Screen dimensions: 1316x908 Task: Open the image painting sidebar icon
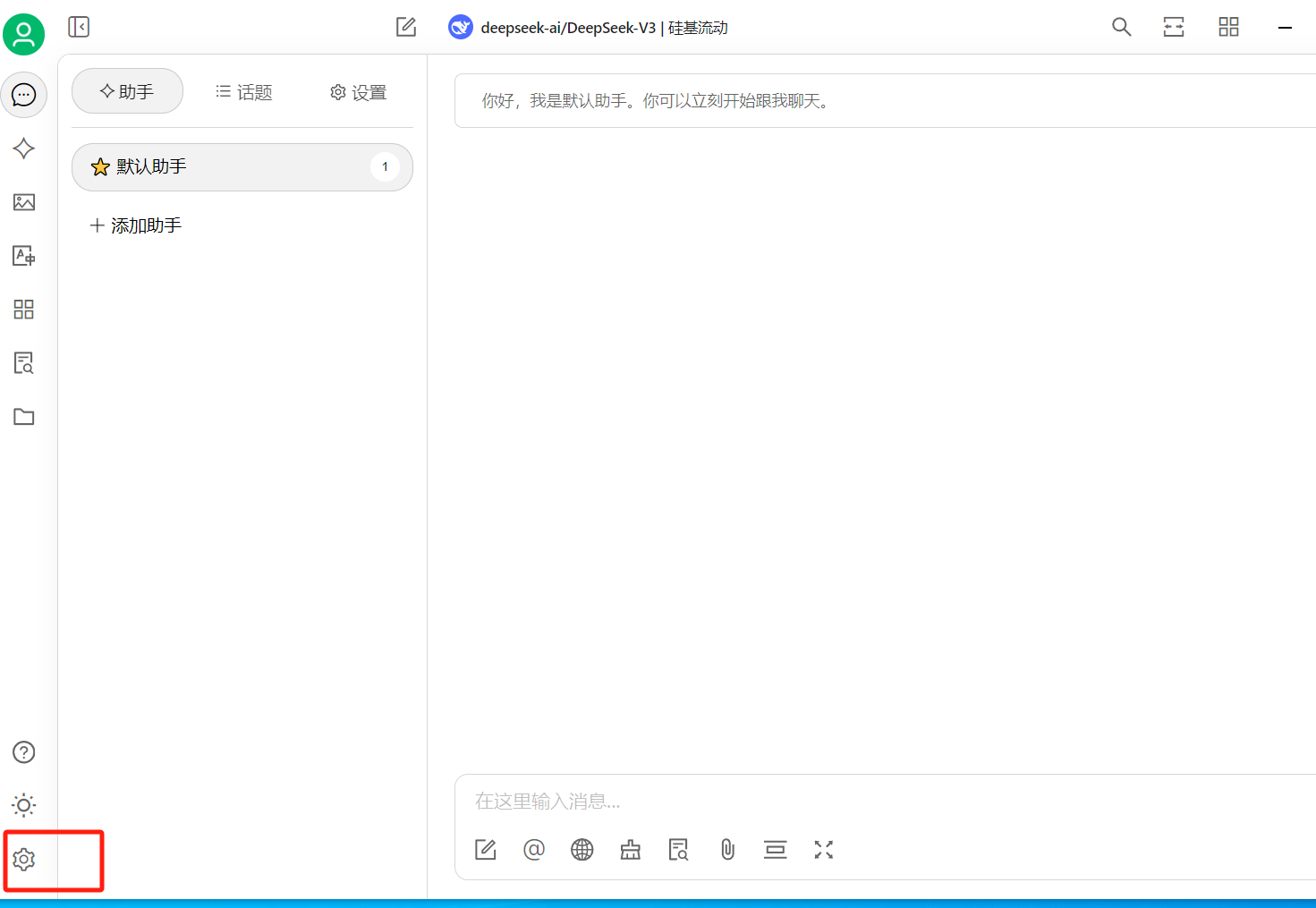(24, 202)
